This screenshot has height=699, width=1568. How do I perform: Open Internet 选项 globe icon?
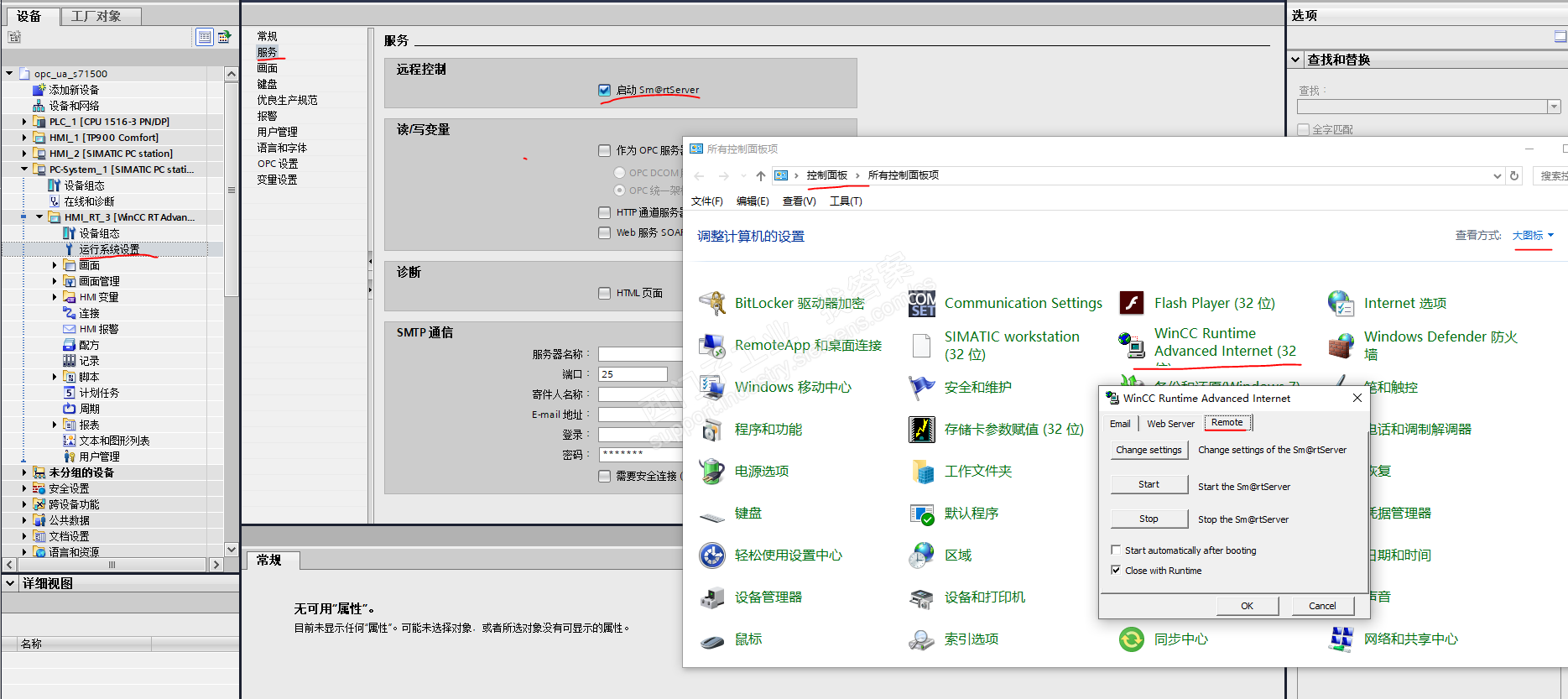tap(1341, 303)
